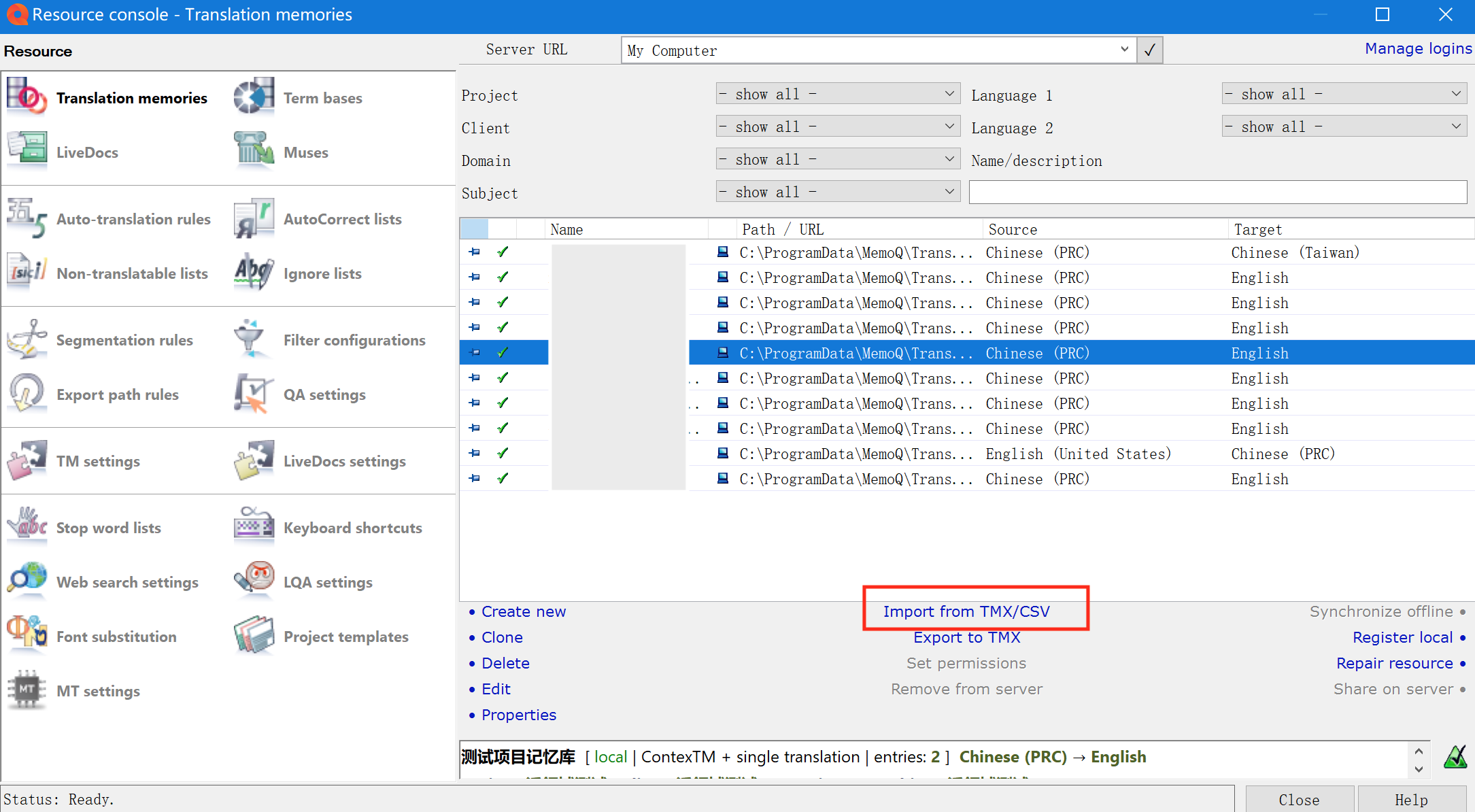The height and width of the screenshot is (812, 1475).
Task: Open QA settings icon
Action: click(254, 394)
